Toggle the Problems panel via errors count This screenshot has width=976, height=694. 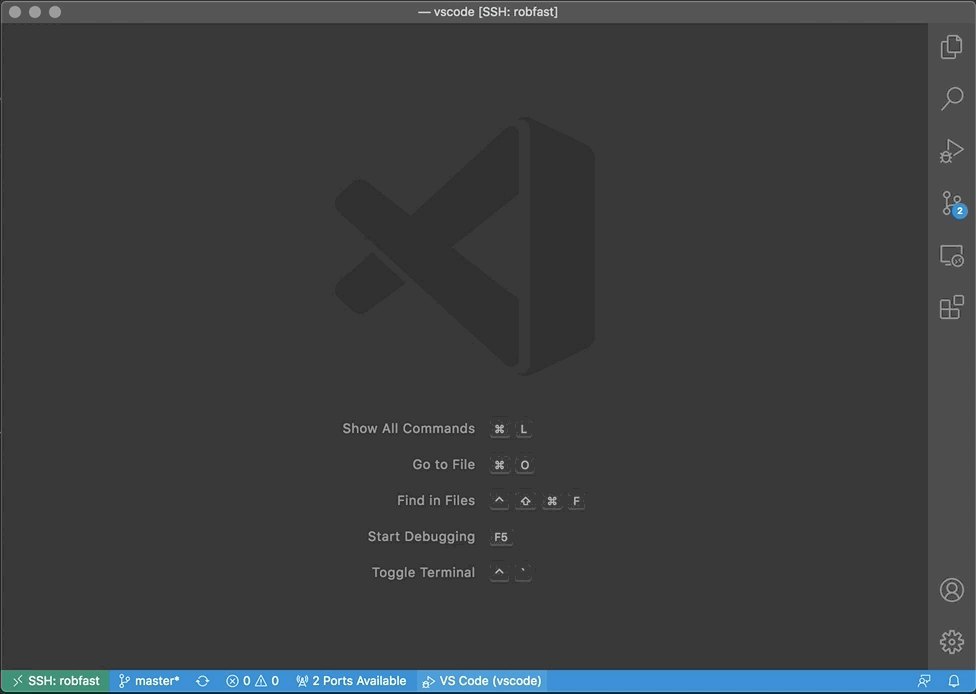tap(239, 681)
